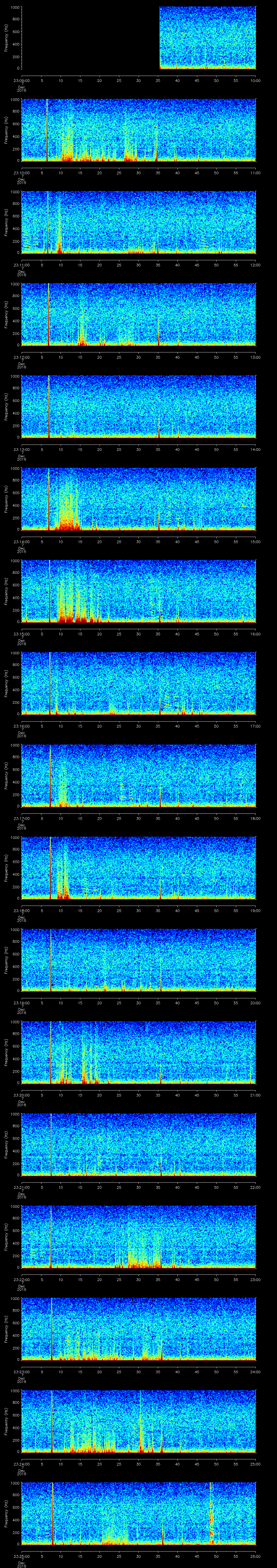Viewport: 277px width, 1568px height.
Task: Click the 23:11:00 time axis label
Action: tap(22, 265)
